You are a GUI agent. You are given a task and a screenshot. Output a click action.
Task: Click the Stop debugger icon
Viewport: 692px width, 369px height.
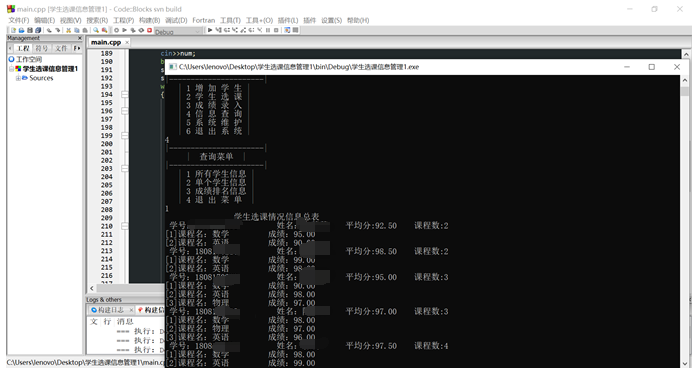pos(276,30)
